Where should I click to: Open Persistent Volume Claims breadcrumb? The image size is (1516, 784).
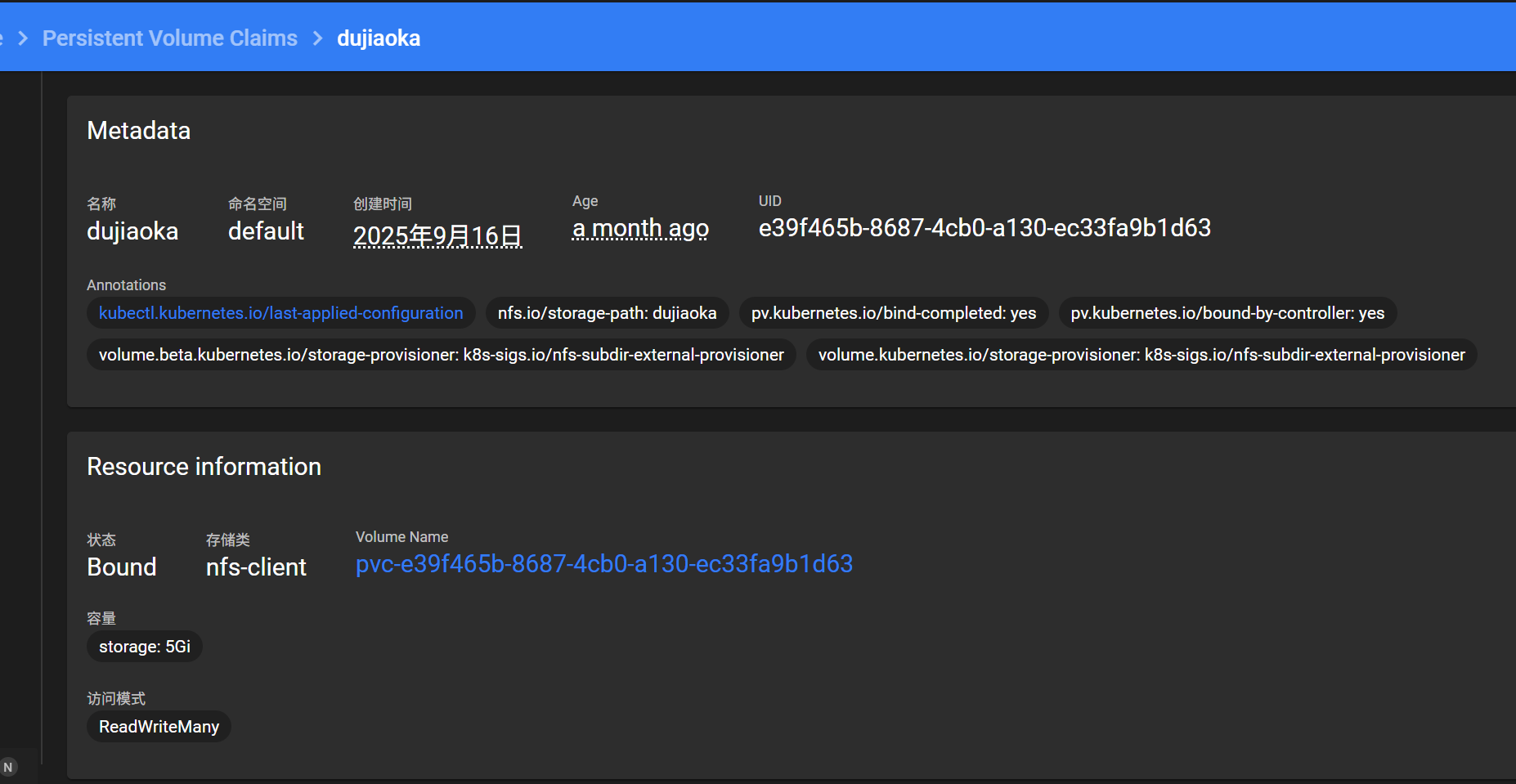(x=169, y=38)
